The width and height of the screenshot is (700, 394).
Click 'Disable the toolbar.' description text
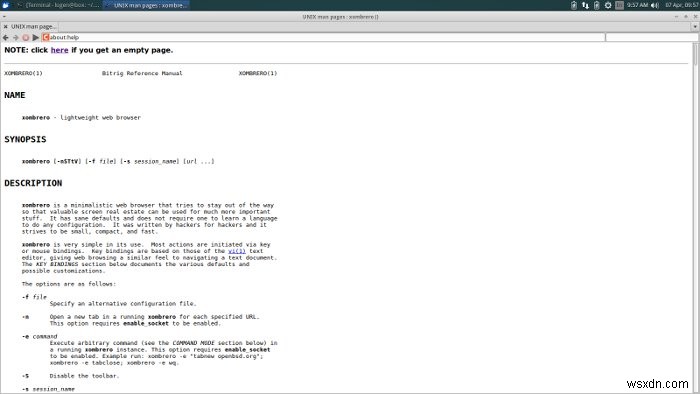[84, 376]
